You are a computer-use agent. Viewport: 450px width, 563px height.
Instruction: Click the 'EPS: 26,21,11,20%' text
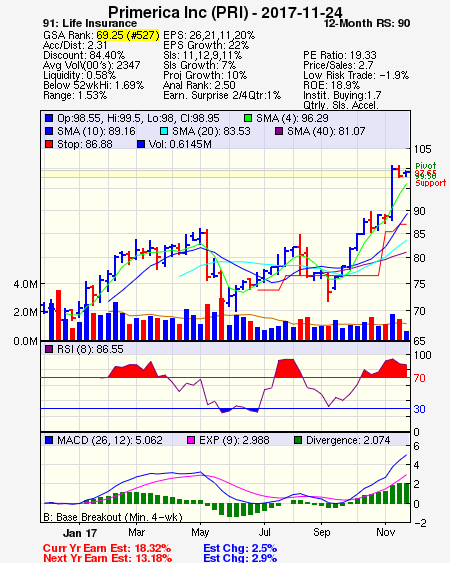click(209, 35)
